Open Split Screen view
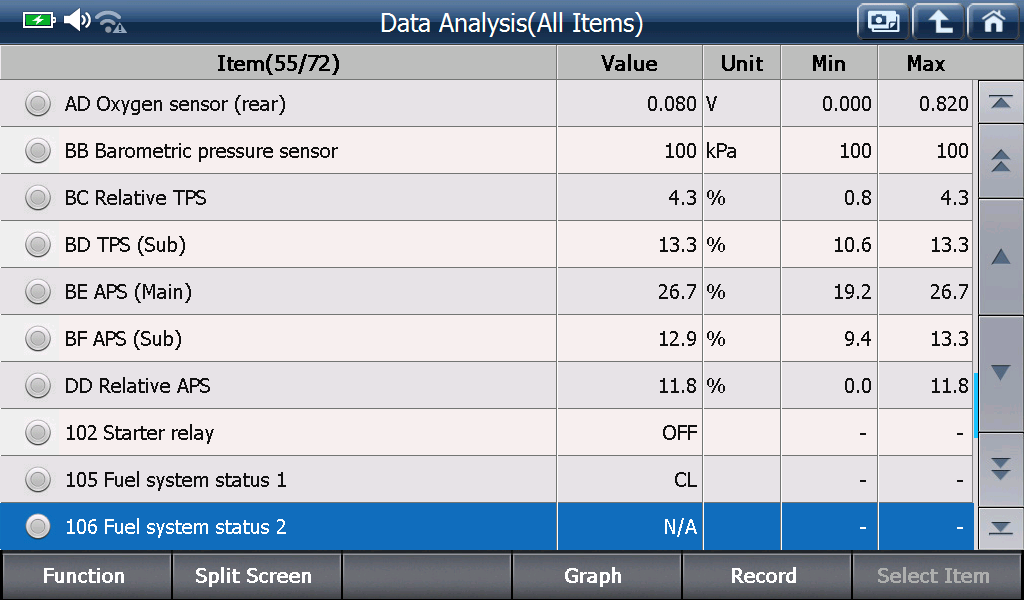The height and width of the screenshot is (600, 1024). [x=255, y=576]
